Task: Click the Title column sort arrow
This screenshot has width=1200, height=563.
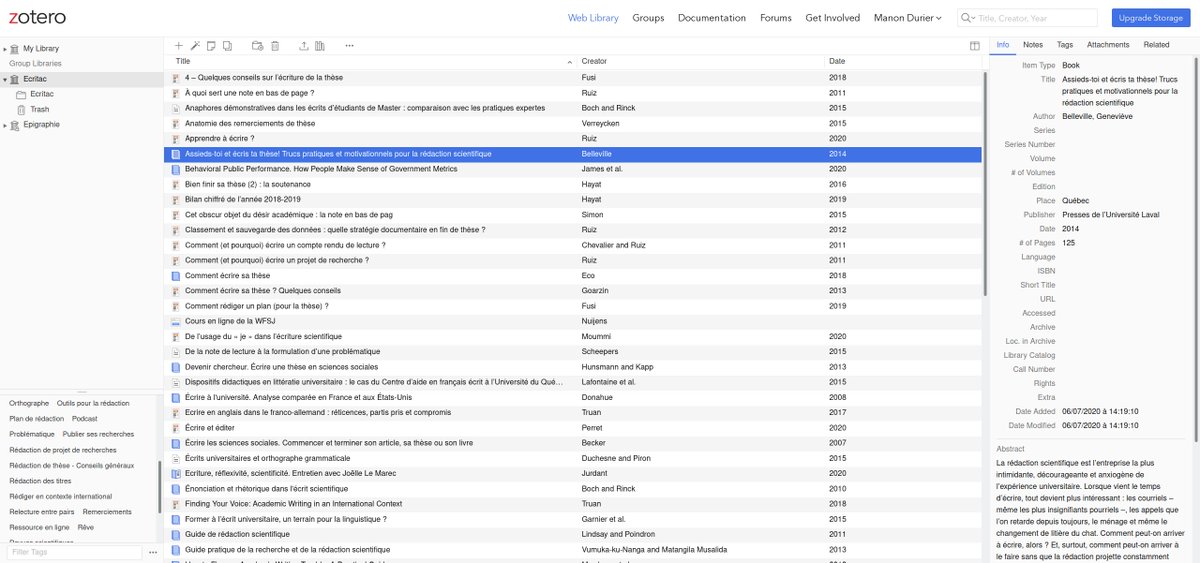Action: click(x=570, y=62)
